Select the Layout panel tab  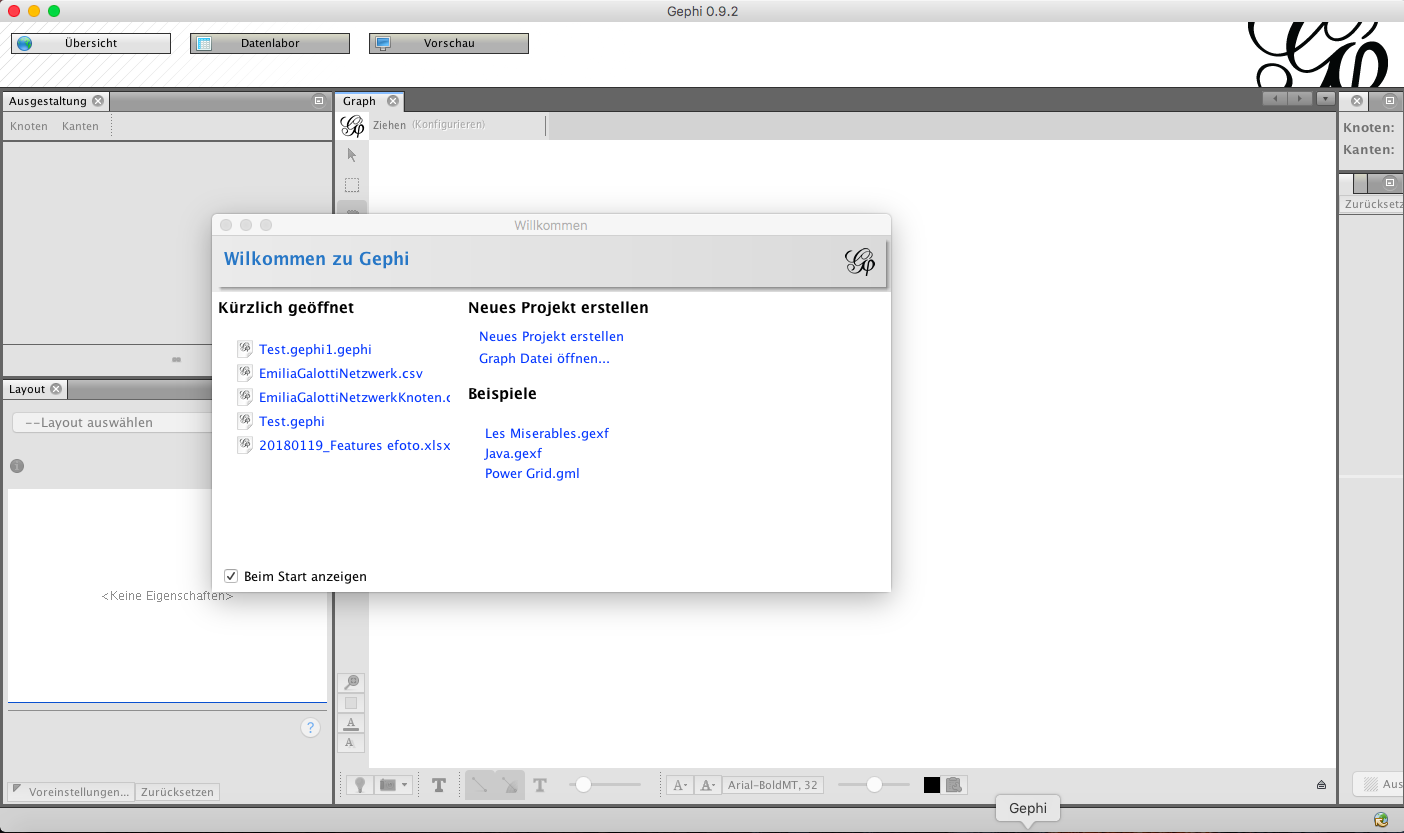[27, 389]
